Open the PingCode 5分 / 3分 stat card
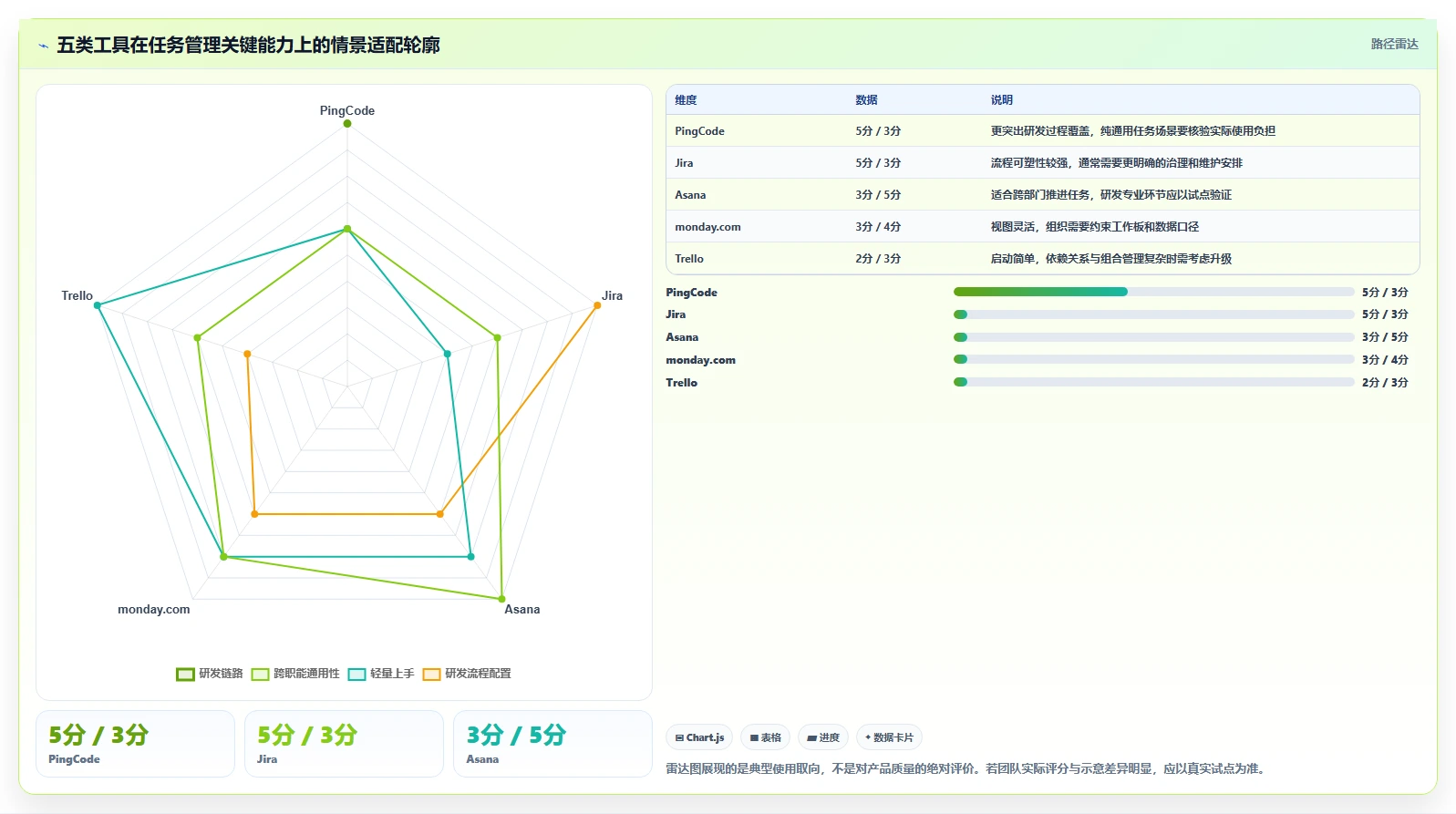Viewport: 1456px width, 814px height. coord(135,744)
